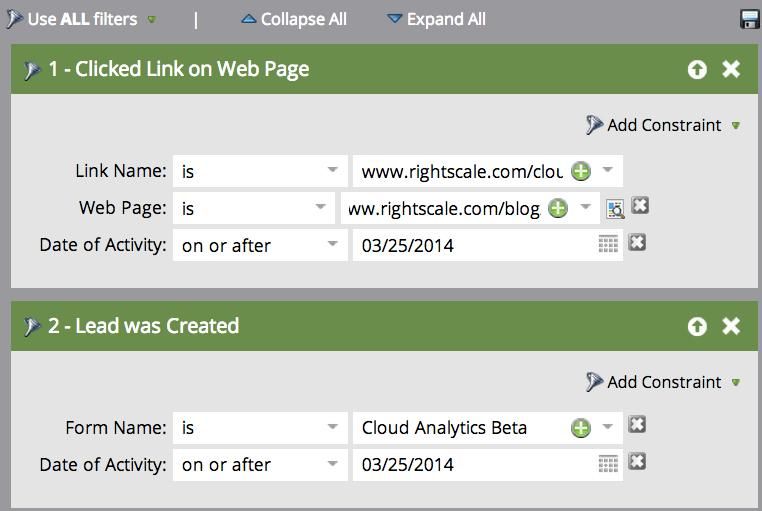Remove the Form Name constraint
Viewport: 762px width, 511px height.
point(637,425)
